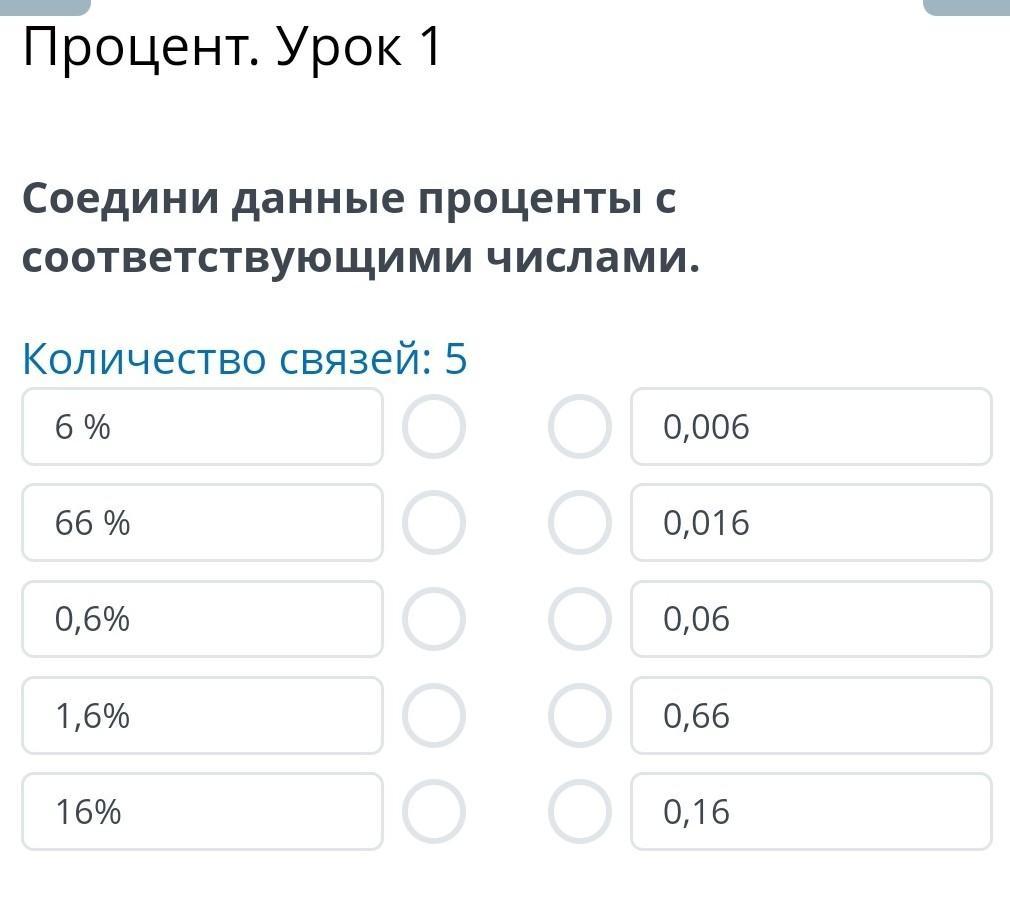Image resolution: width=1010 pixels, height=923 pixels.
Task: Click the 66 % answer box
Action: (202, 522)
